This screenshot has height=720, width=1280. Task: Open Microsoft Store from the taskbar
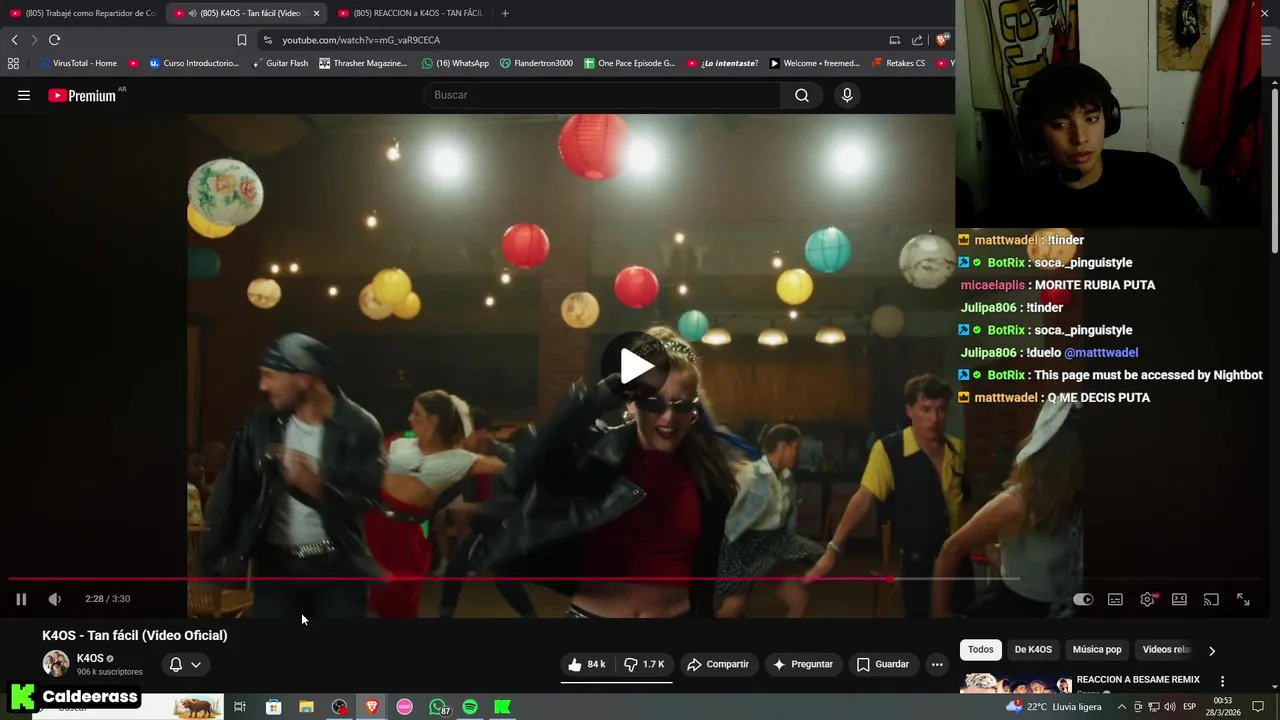(x=273, y=707)
